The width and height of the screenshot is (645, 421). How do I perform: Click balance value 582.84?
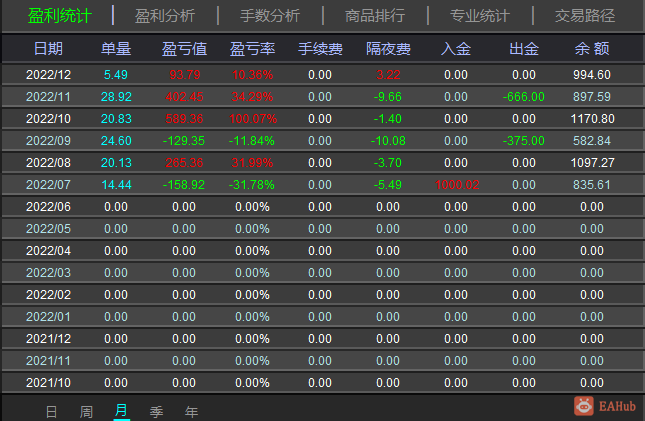pos(592,141)
